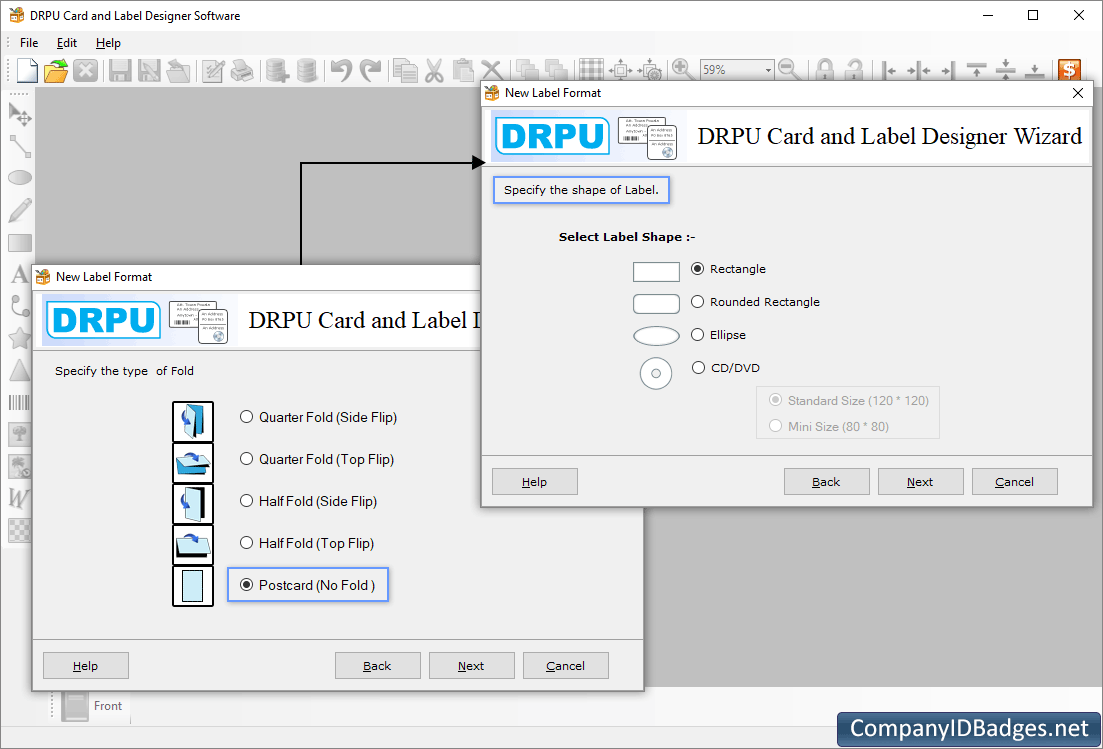
Task: Click the zoom out magnifier icon
Action: tap(789, 69)
